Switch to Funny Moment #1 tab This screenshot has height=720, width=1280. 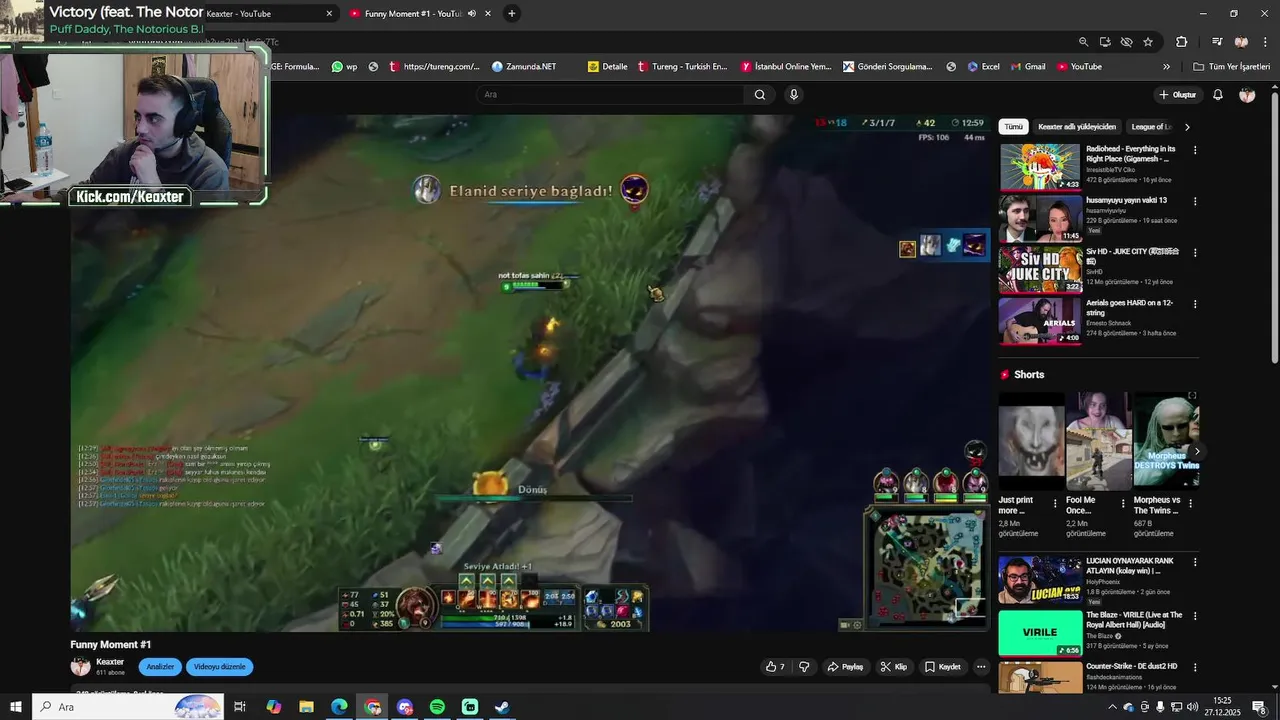pyautogui.click(x=411, y=14)
